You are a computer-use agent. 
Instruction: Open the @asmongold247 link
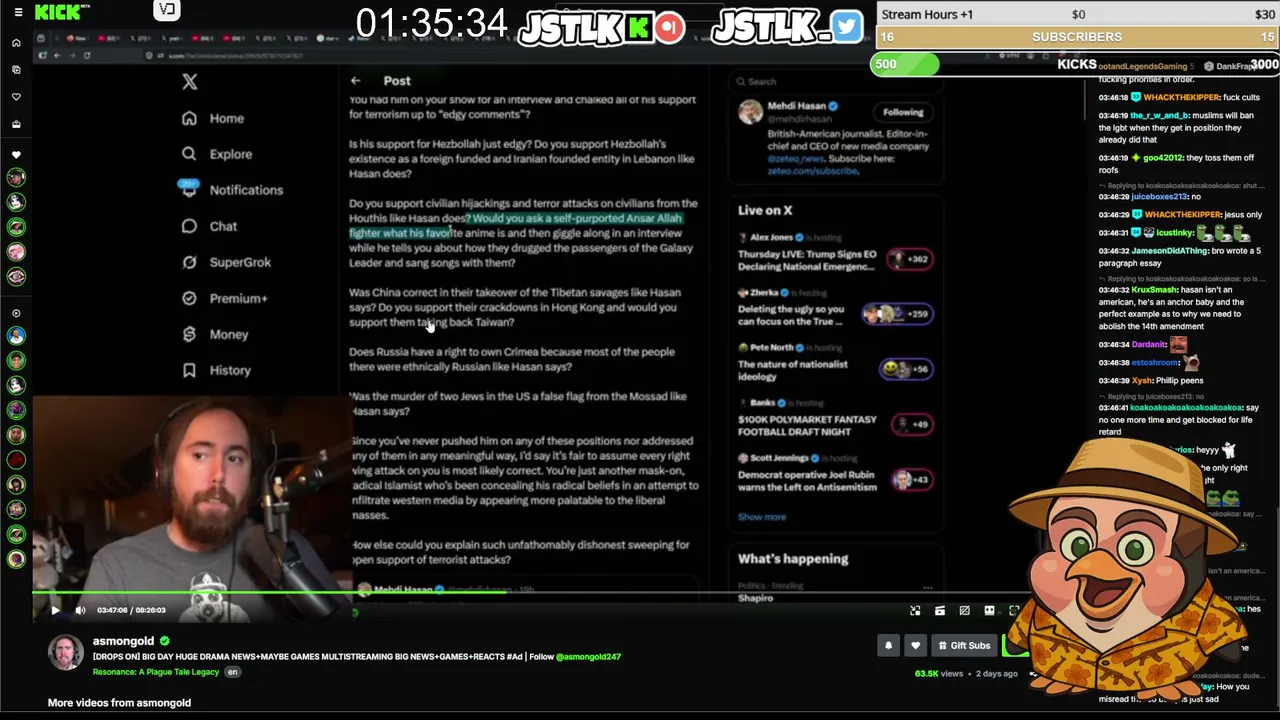click(x=589, y=657)
